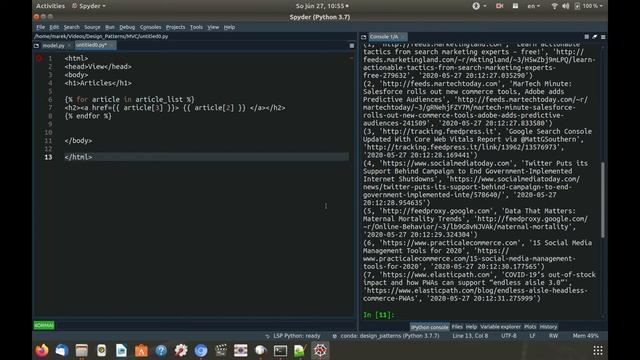The height and width of the screenshot is (360, 640).
Task: Open the editor pane options icon
Action: coord(352,46)
